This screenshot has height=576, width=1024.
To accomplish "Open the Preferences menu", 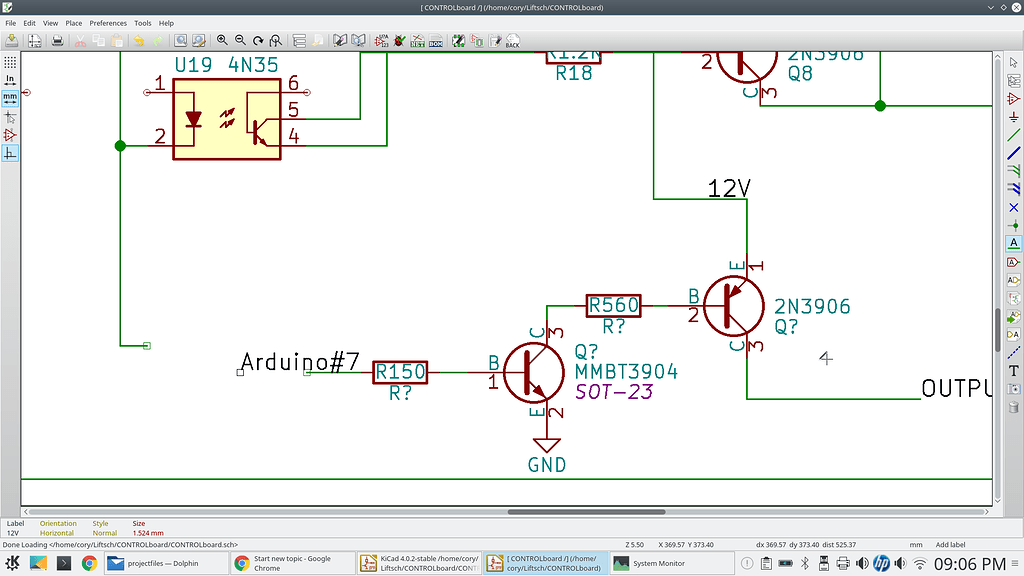I will coord(107,22).
